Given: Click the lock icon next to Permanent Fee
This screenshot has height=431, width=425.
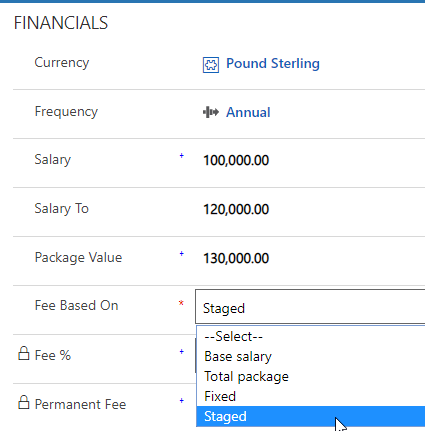Looking at the screenshot, I should pyautogui.click(x=24, y=402).
